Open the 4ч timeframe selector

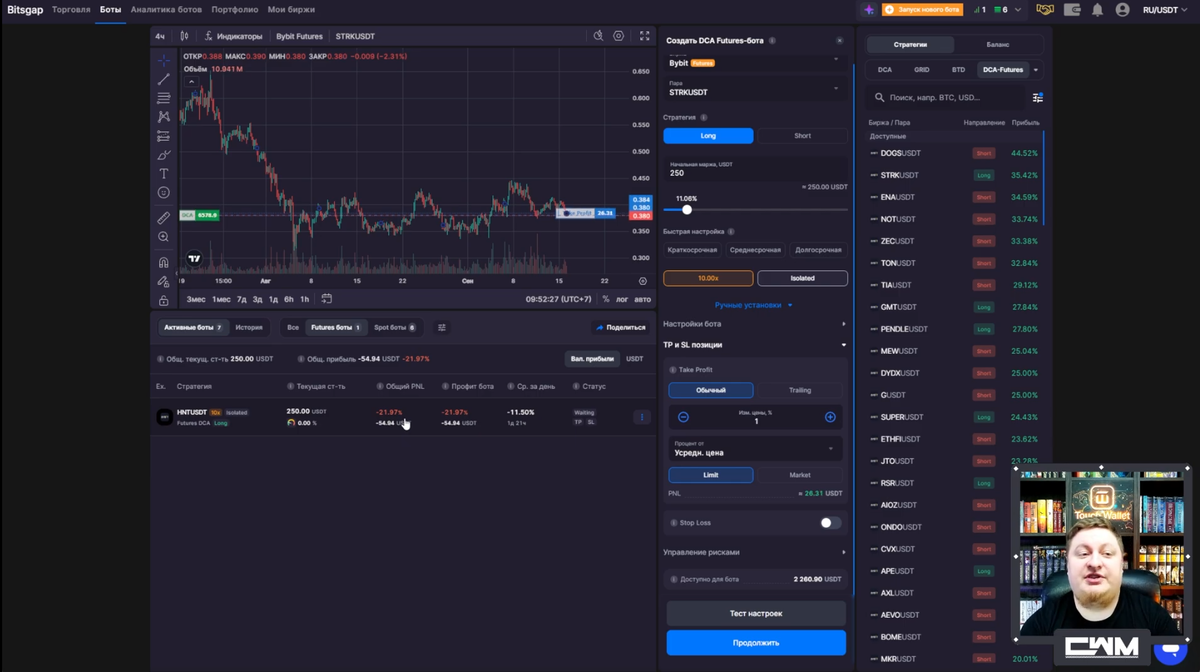tap(160, 36)
